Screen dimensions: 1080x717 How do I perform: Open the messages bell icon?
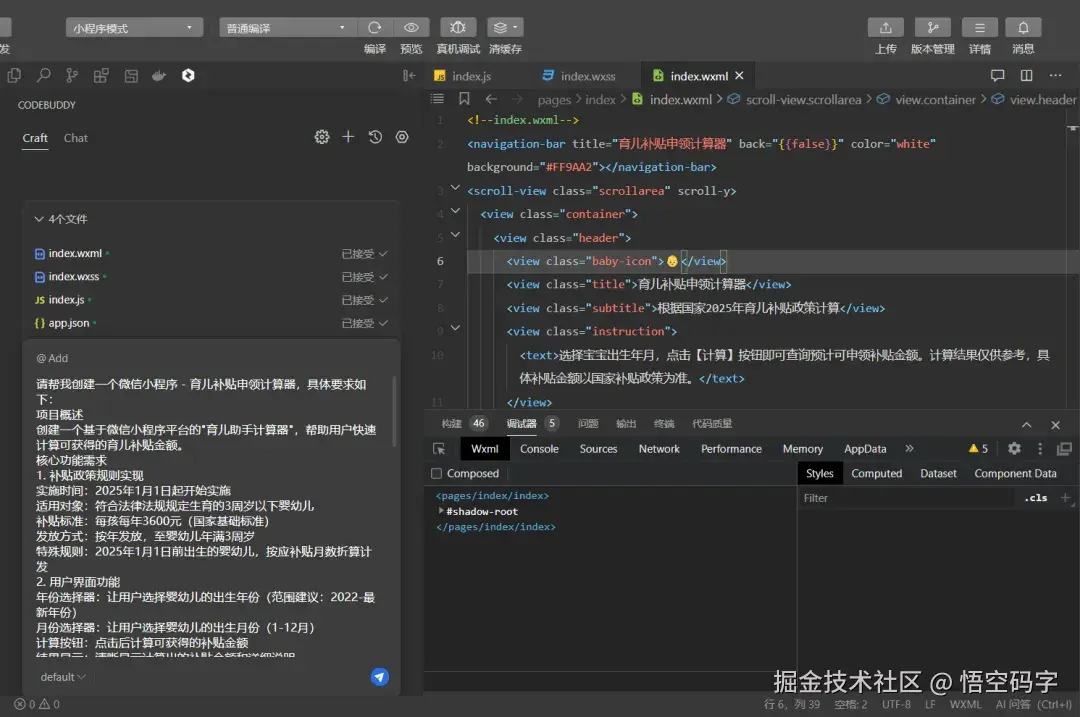(x=1024, y=28)
